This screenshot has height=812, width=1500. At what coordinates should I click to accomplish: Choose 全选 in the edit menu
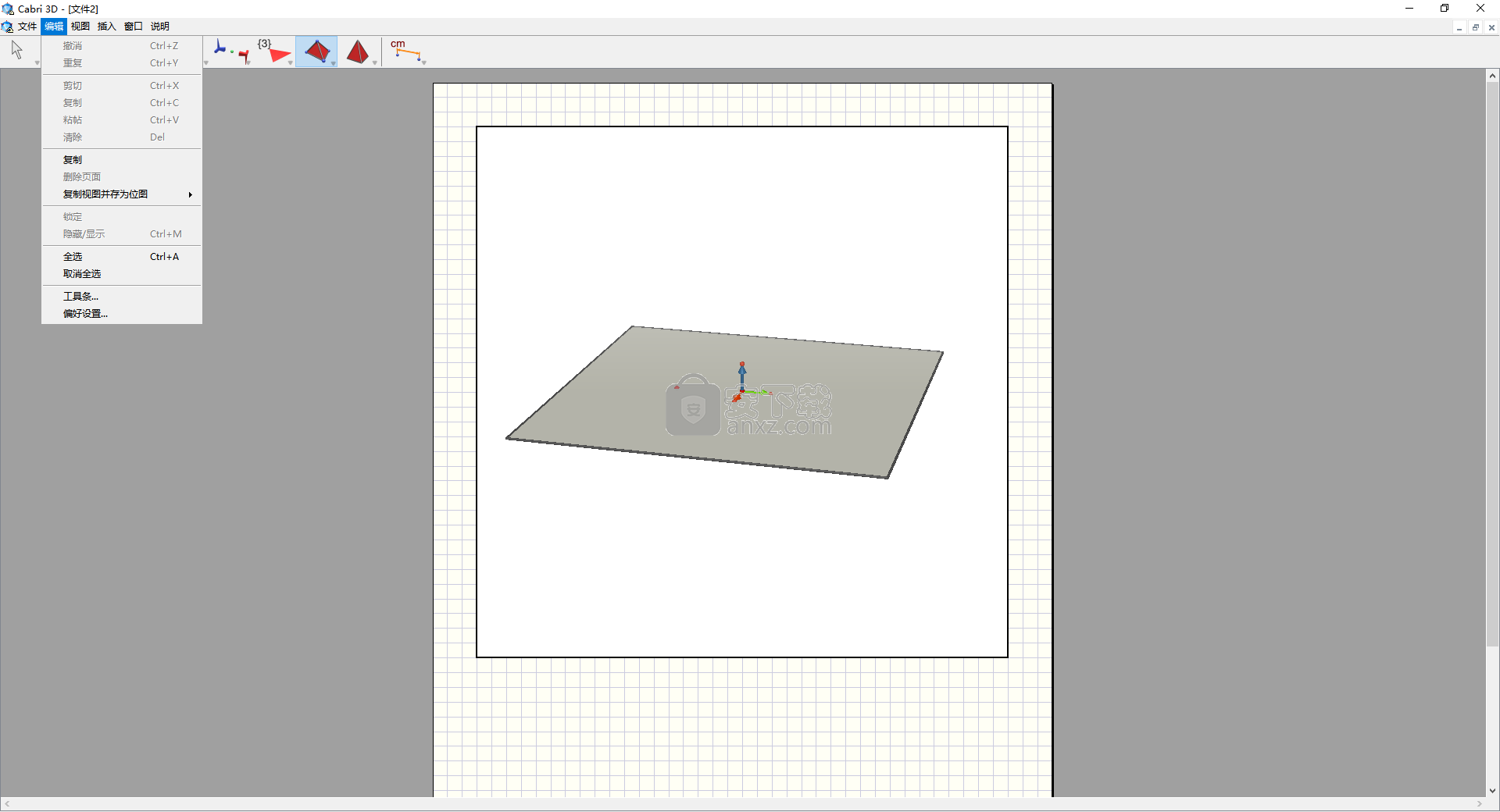coord(122,257)
